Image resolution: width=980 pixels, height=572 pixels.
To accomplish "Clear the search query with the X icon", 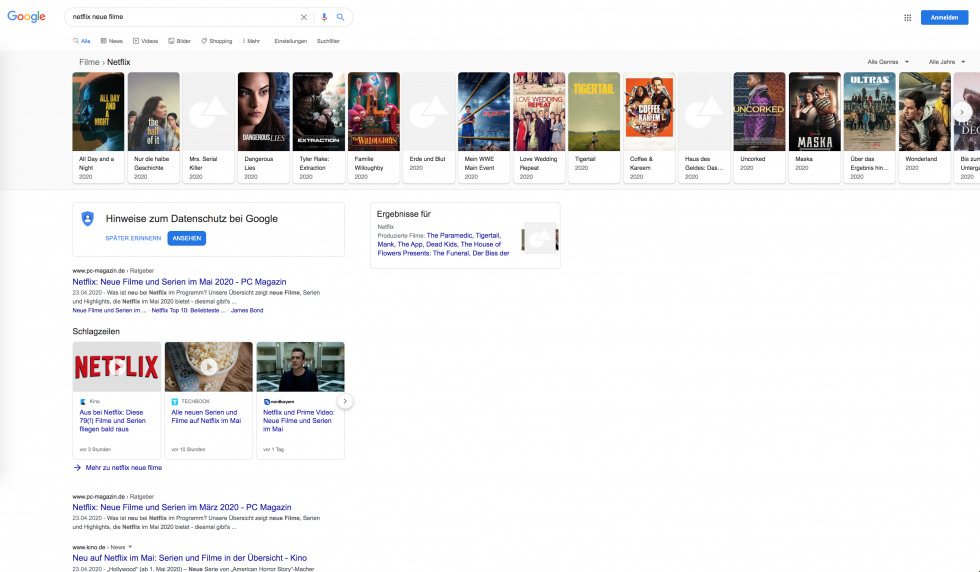I will tap(304, 18).
